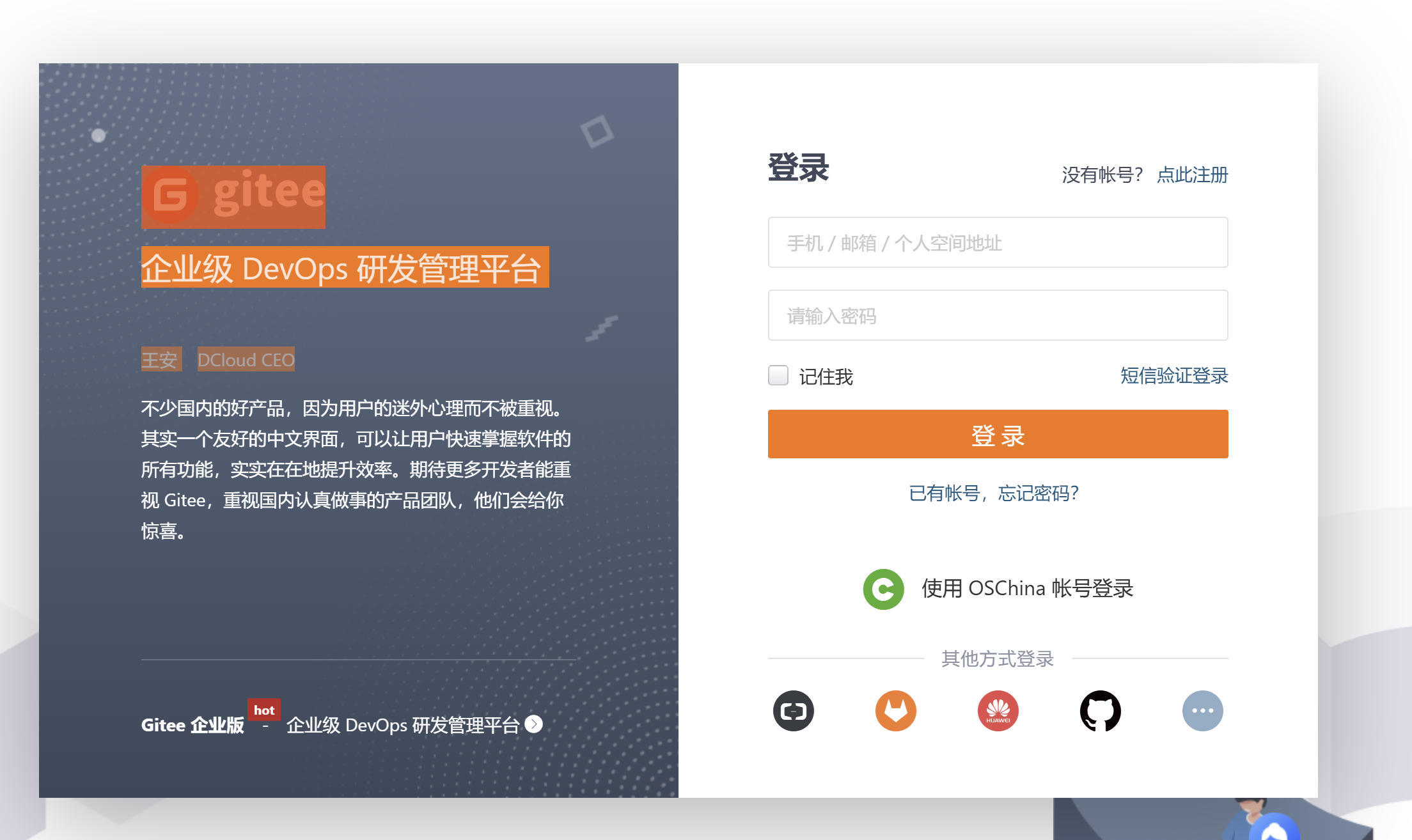1412x840 pixels.
Task: Log in with the Alibaba Cloud icon
Action: click(793, 710)
